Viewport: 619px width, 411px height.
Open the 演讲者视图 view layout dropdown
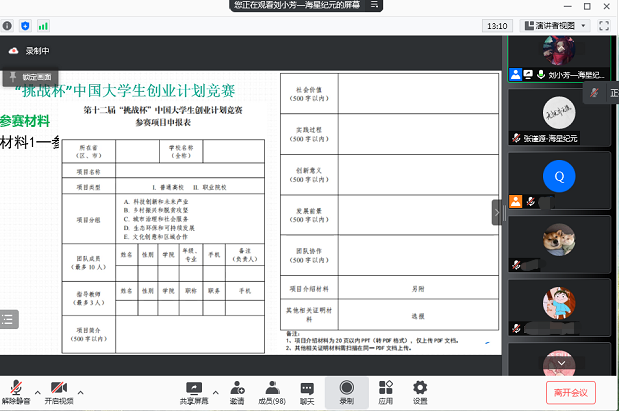[x=554, y=25]
